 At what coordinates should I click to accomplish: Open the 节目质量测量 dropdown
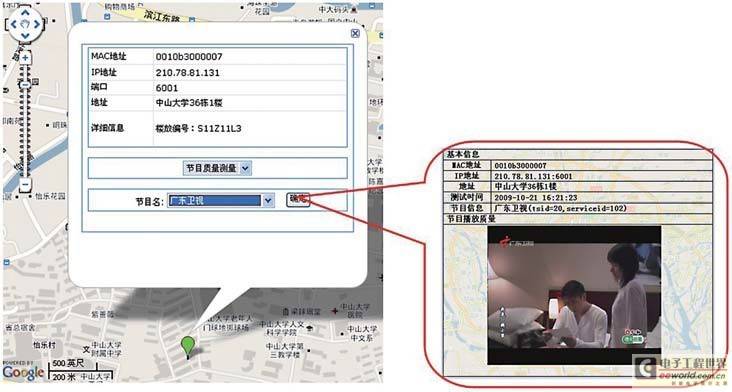point(217,168)
